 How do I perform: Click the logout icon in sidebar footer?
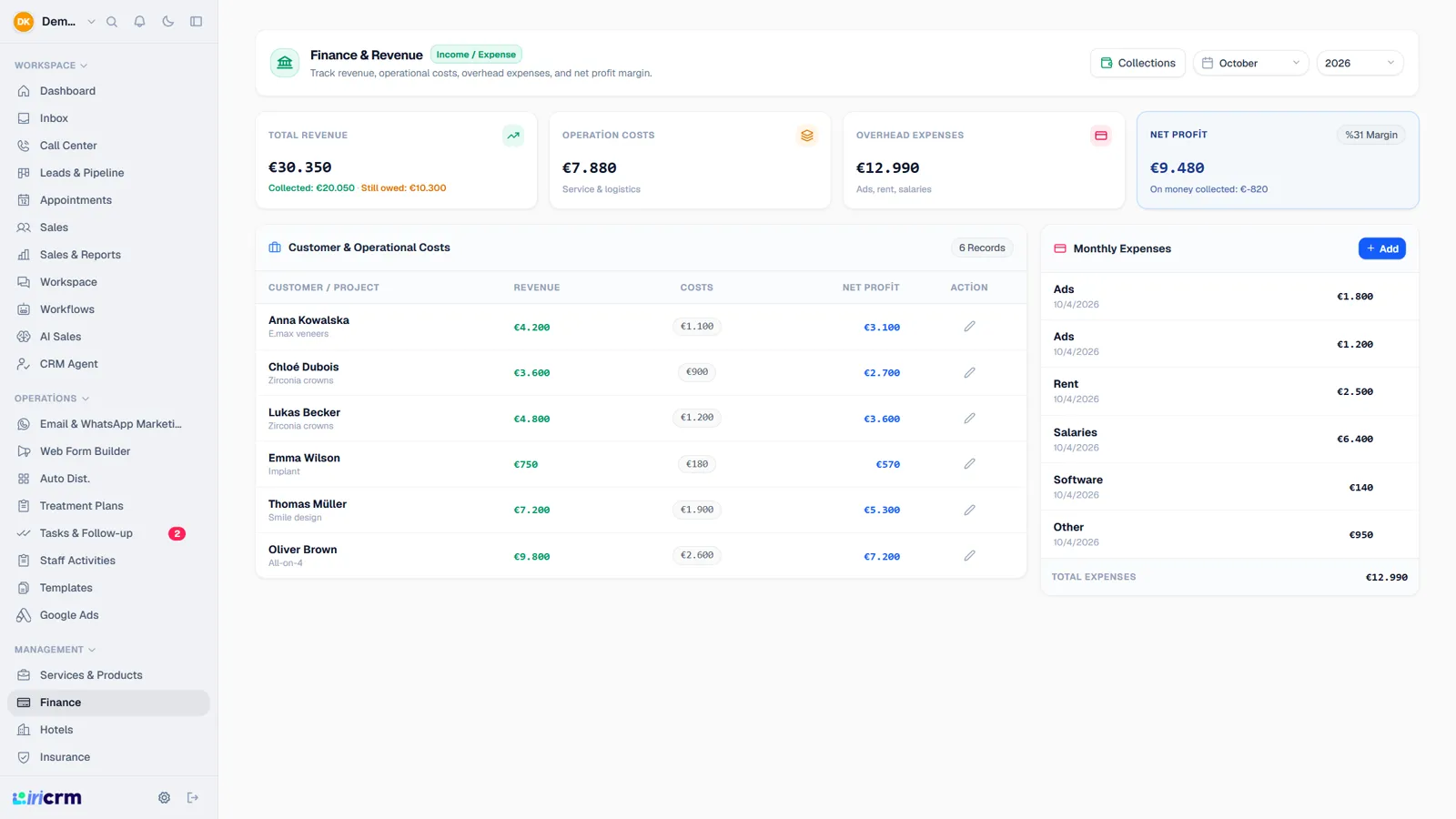[x=193, y=798]
